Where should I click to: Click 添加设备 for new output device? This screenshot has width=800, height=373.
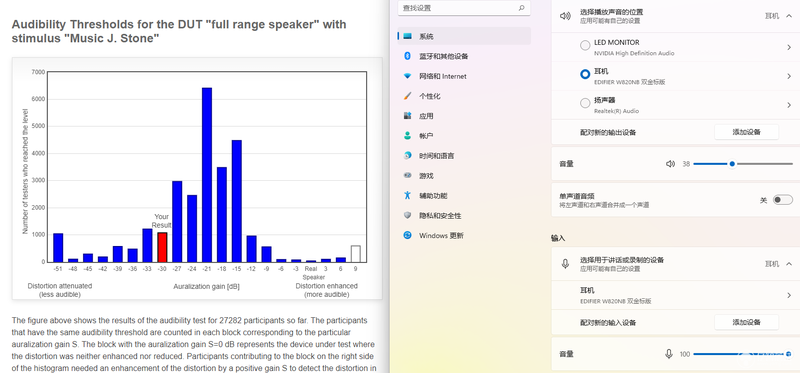tap(746, 132)
